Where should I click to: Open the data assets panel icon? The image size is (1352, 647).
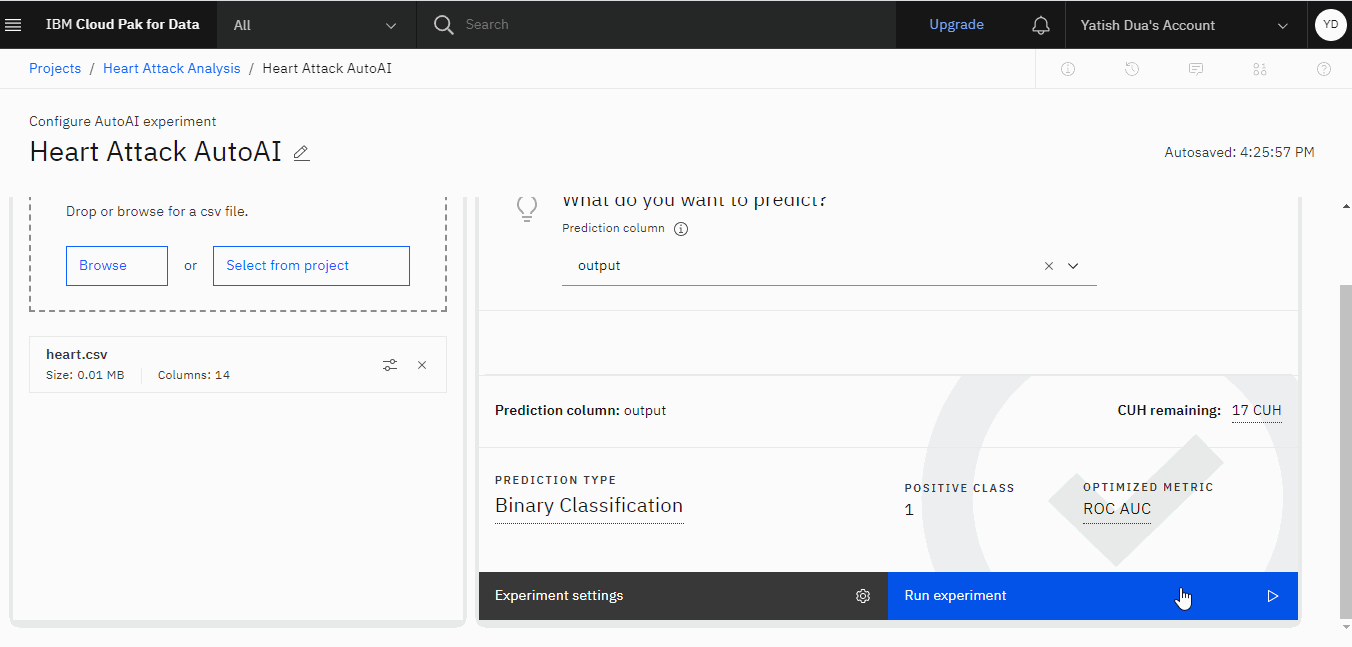1260,69
